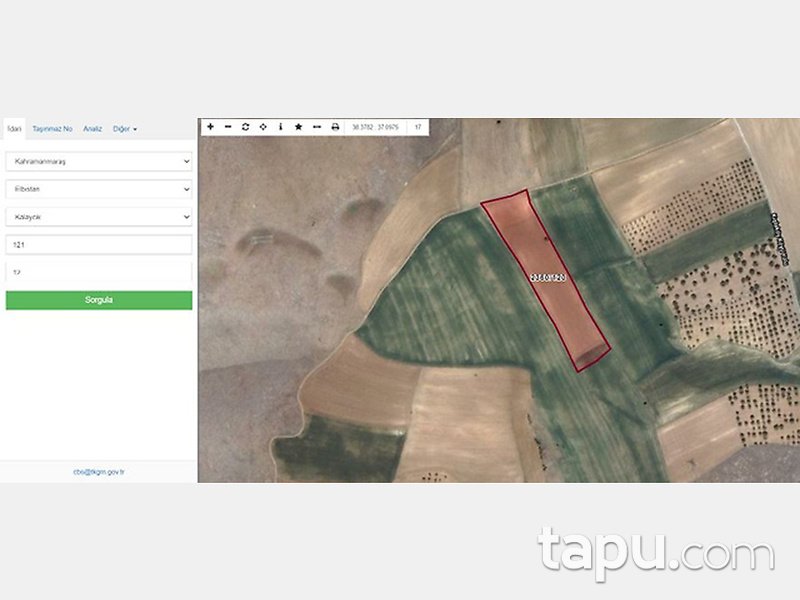Select the distance measure tool
The width and height of the screenshot is (800, 600).
coord(317,127)
